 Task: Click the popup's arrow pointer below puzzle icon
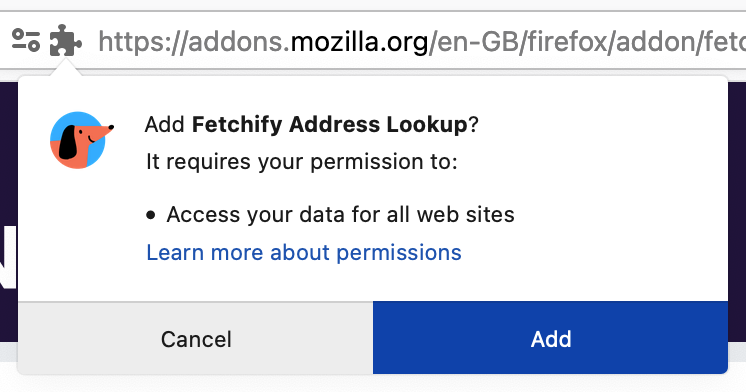[x=66, y=69]
